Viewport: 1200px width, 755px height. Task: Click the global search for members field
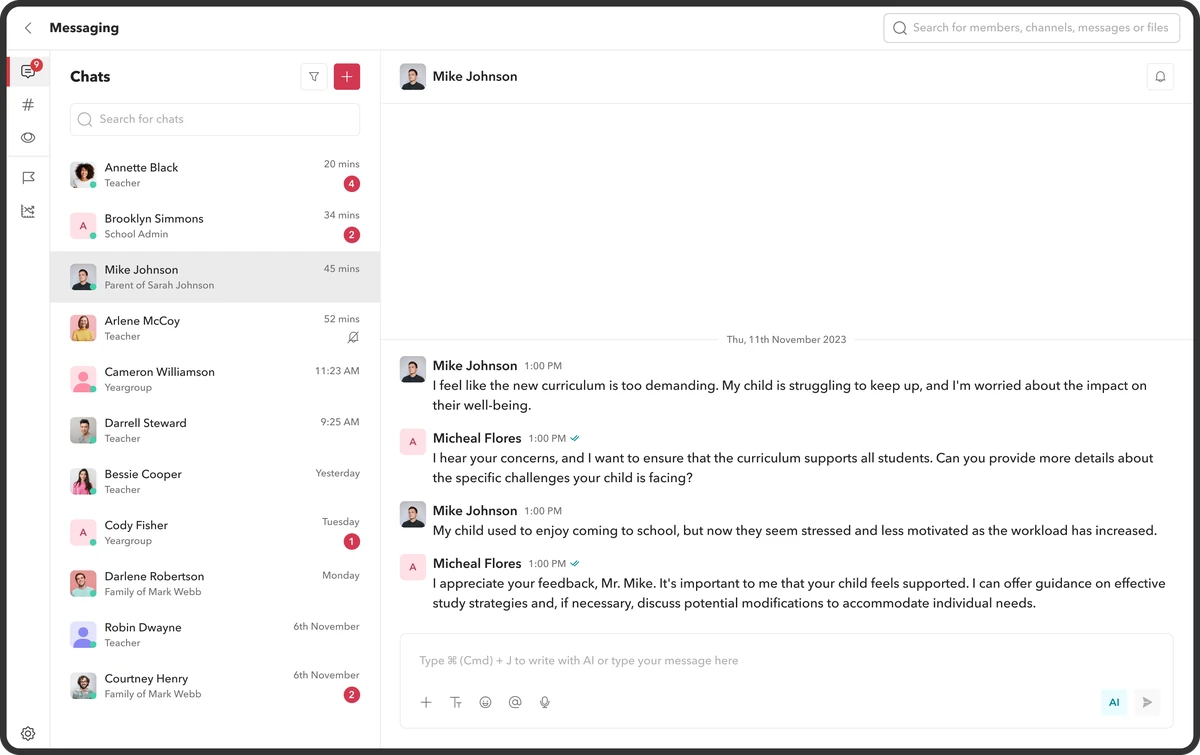(1033, 28)
